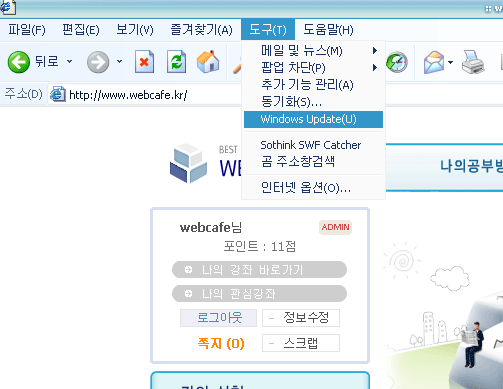Click the 로그아웃 button

219,318
